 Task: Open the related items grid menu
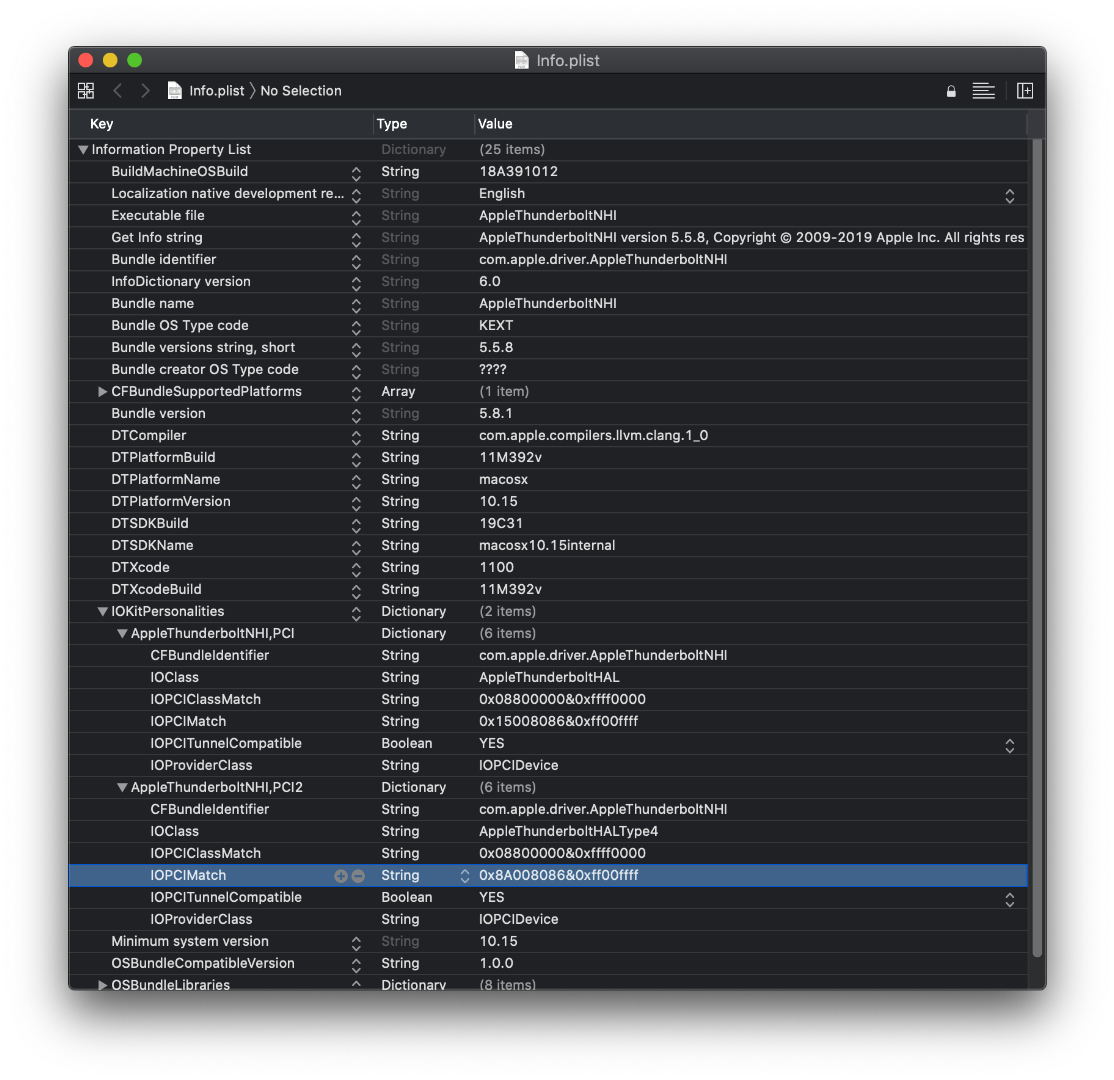point(86,91)
